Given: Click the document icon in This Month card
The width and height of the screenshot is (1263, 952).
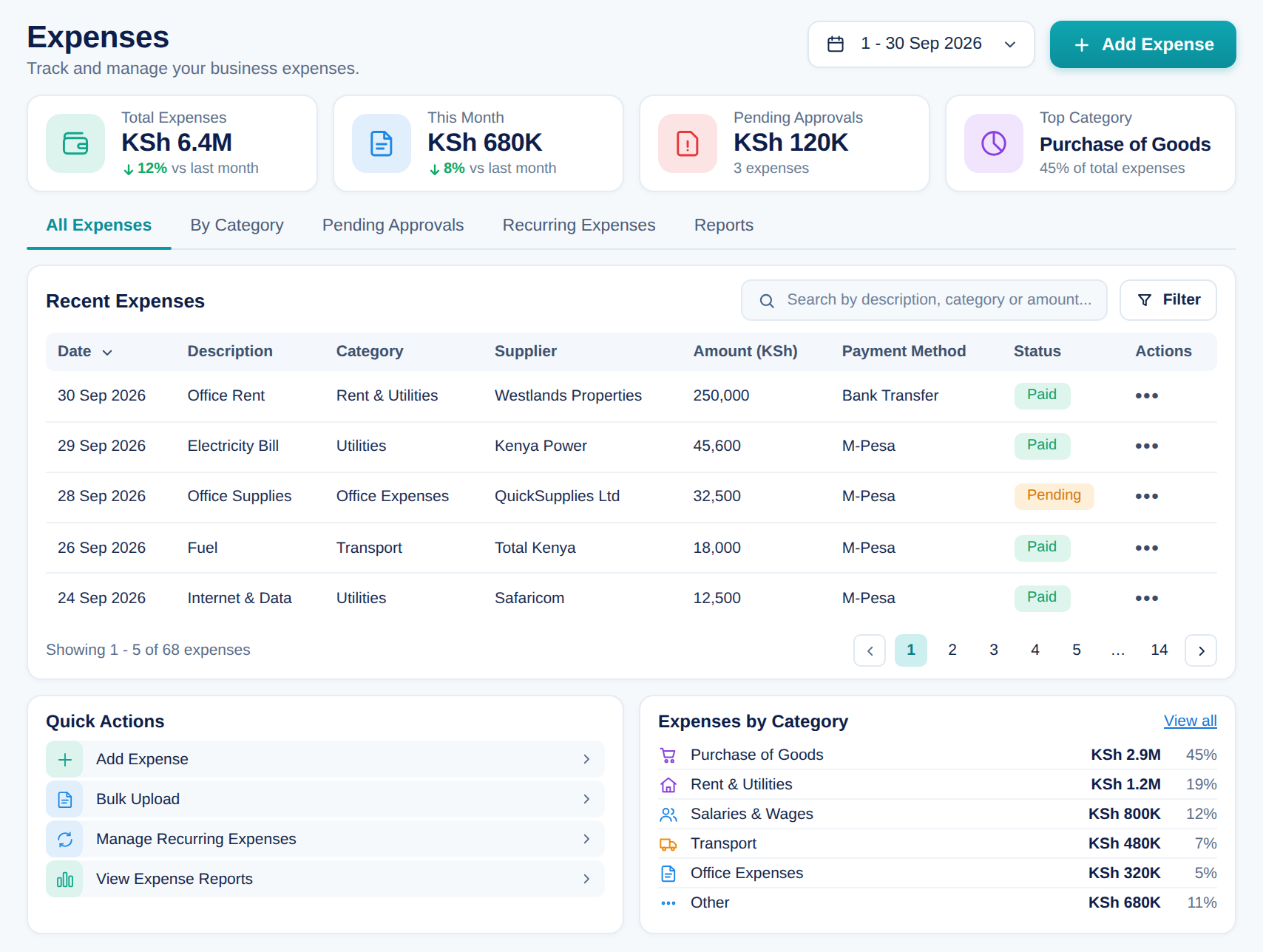Looking at the screenshot, I should coord(382,143).
